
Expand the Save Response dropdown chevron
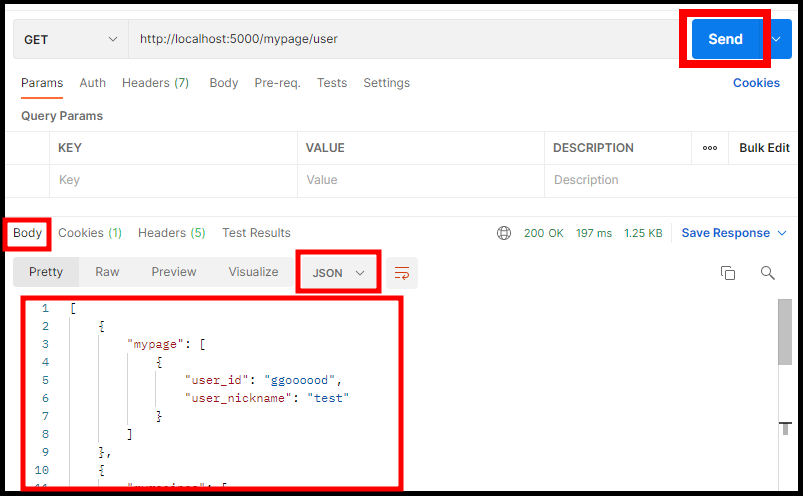tap(782, 233)
